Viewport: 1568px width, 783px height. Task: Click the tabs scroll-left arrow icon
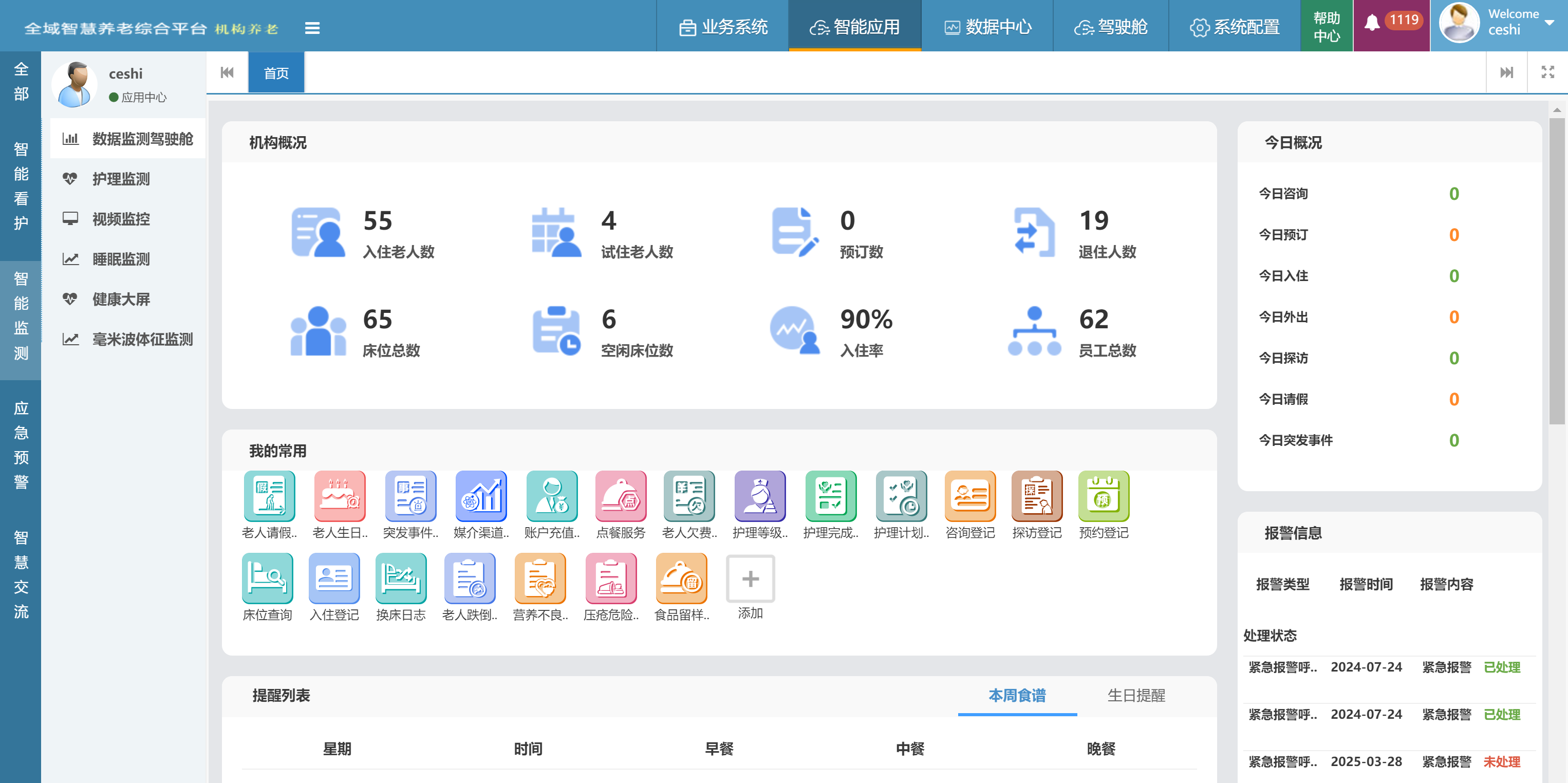click(x=227, y=72)
